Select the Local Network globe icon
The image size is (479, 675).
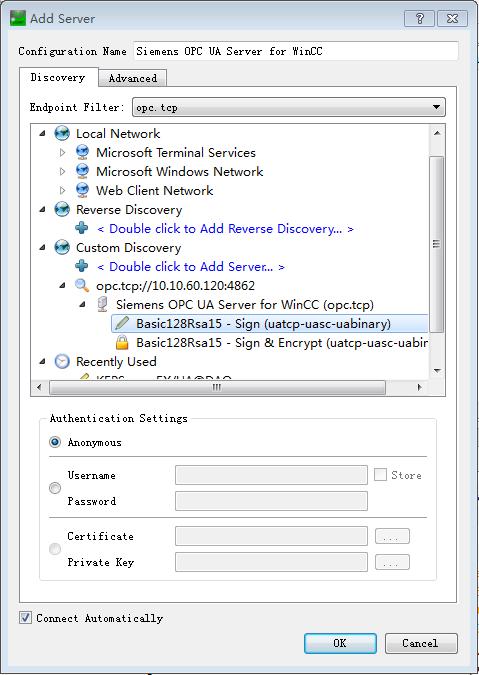click(x=62, y=133)
